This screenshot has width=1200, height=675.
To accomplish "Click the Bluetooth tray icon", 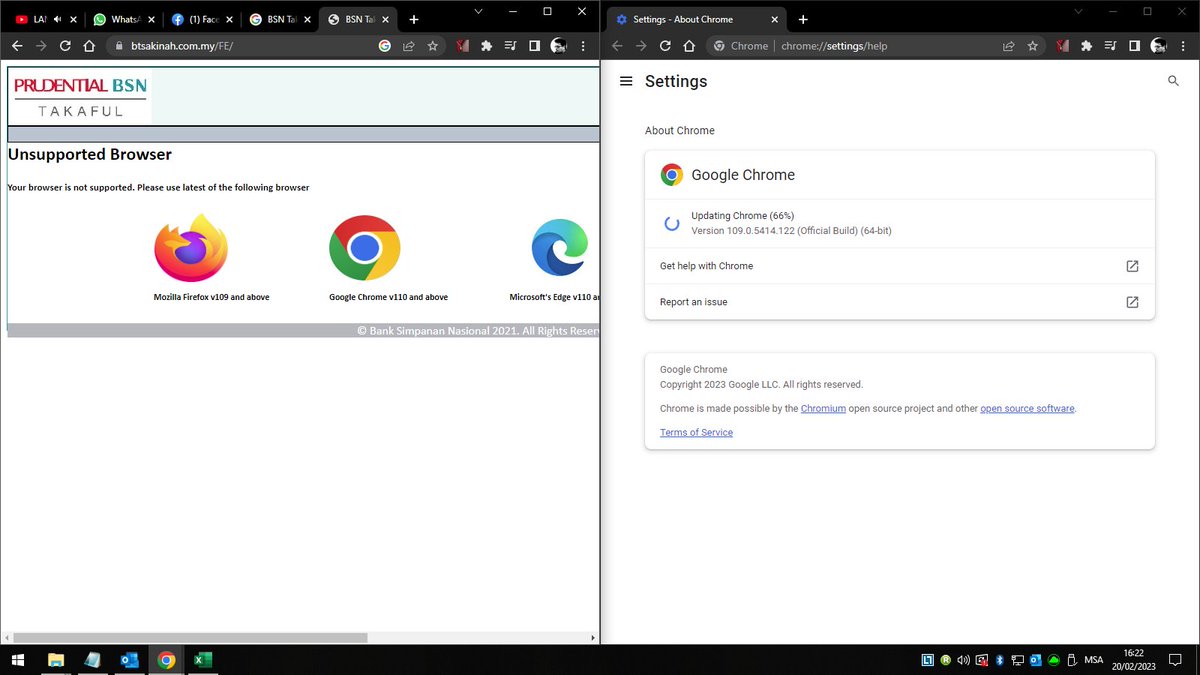I will coord(999,660).
